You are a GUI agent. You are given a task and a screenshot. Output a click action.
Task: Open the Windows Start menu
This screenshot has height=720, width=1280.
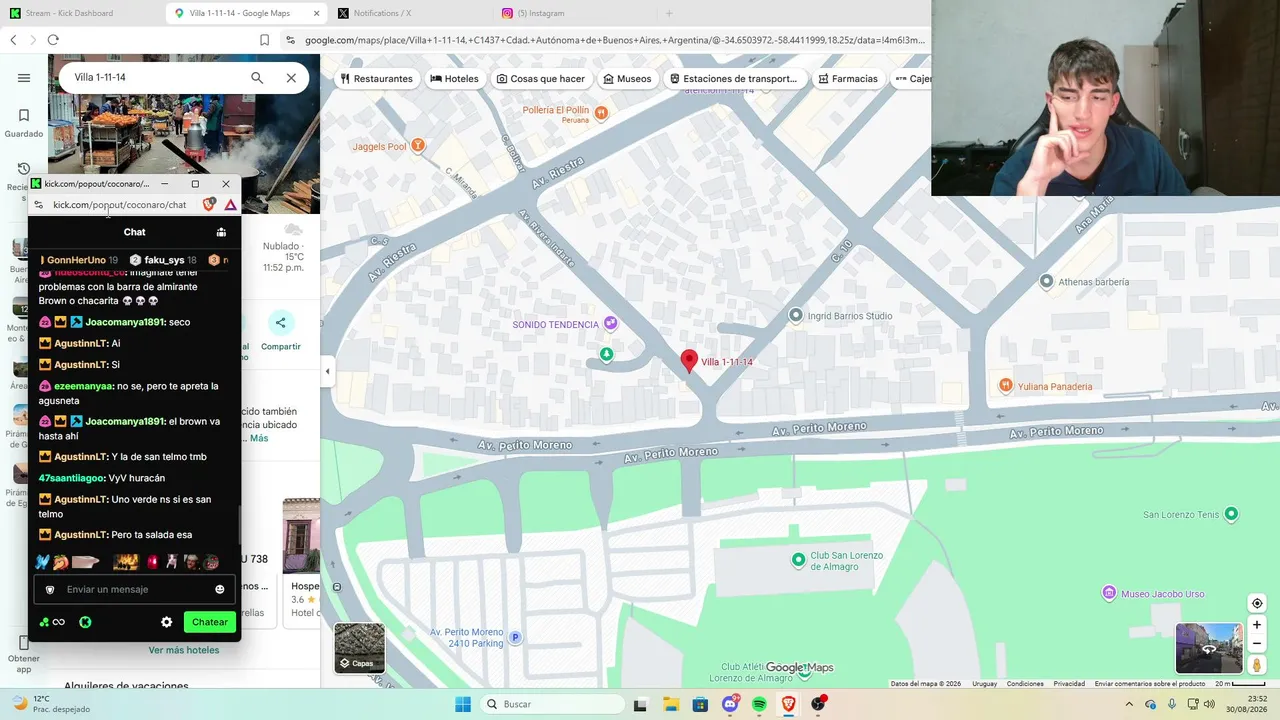[x=463, y=704]
